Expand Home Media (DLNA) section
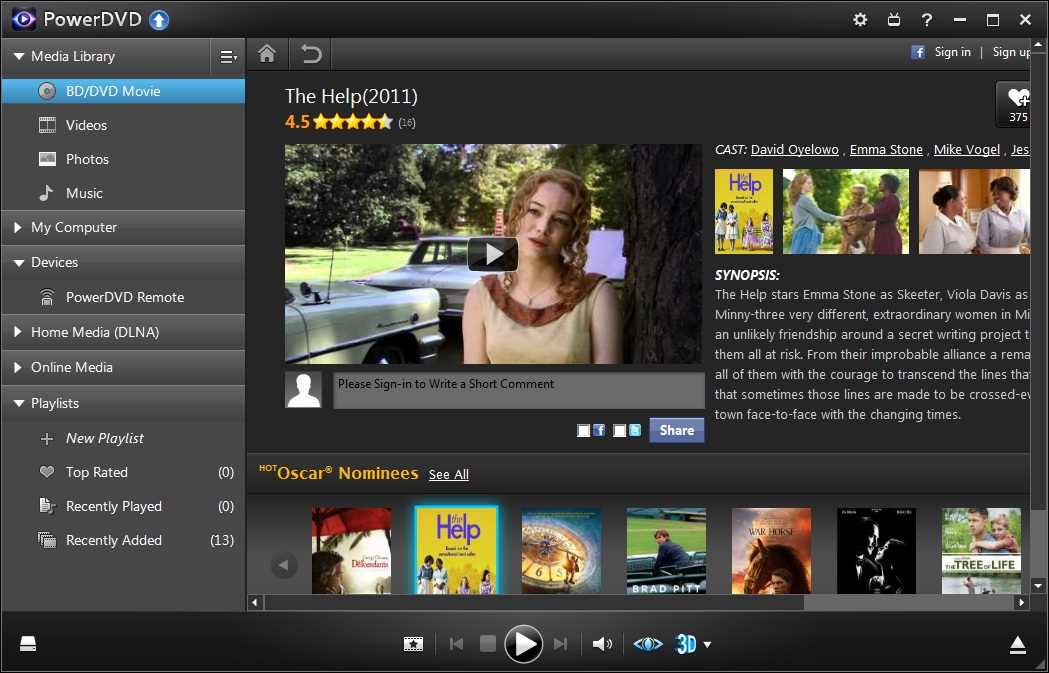This screenshot has width=1049, height=673. 17,332
